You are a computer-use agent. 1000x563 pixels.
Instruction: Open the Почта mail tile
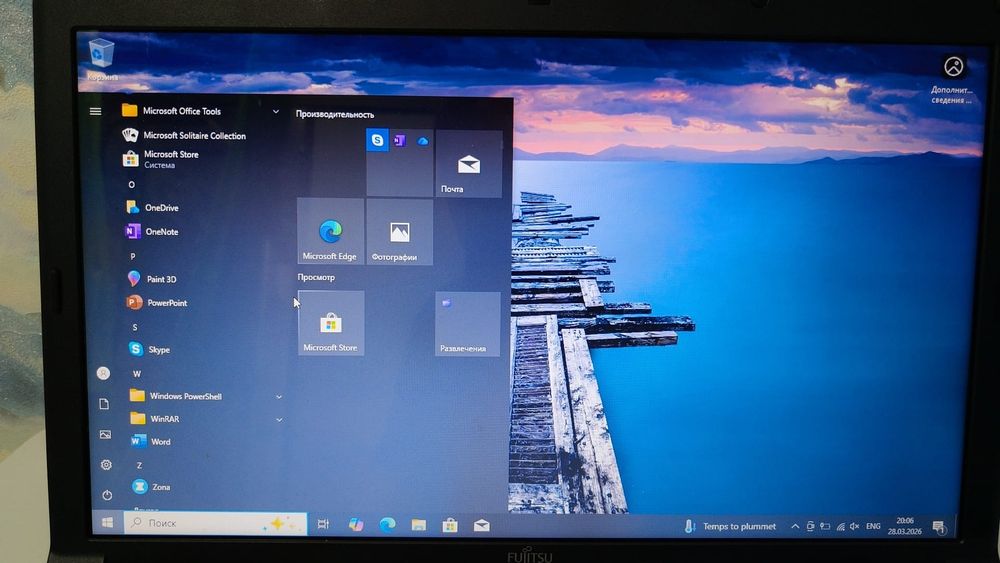point(469,164)
